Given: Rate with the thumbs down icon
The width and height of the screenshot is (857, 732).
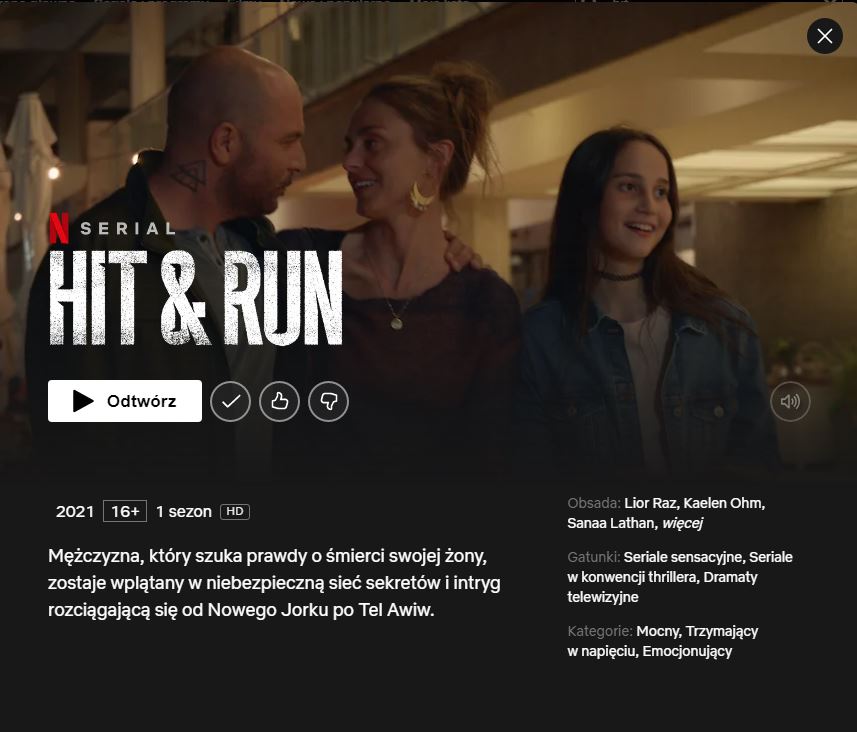Looking at the screenshot, I should click(x=328, y=401).
